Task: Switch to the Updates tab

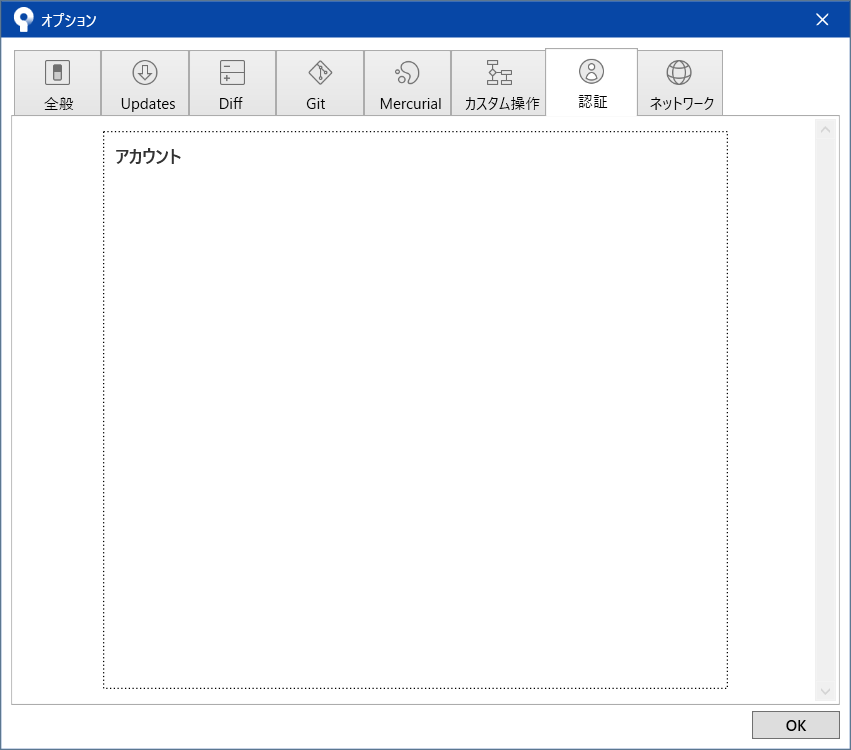Action: [x=145, y=83]
